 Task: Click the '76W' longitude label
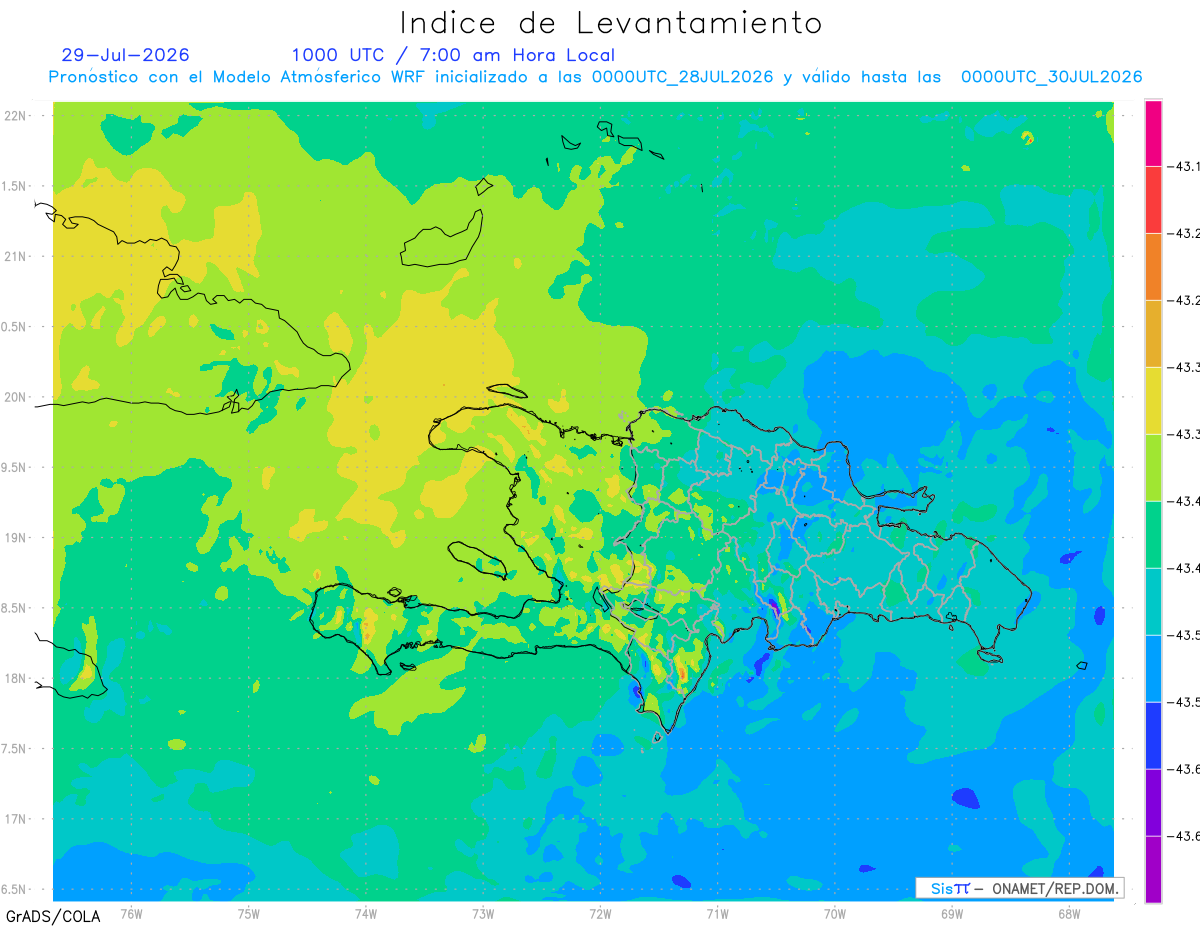[x=131, y=913]
